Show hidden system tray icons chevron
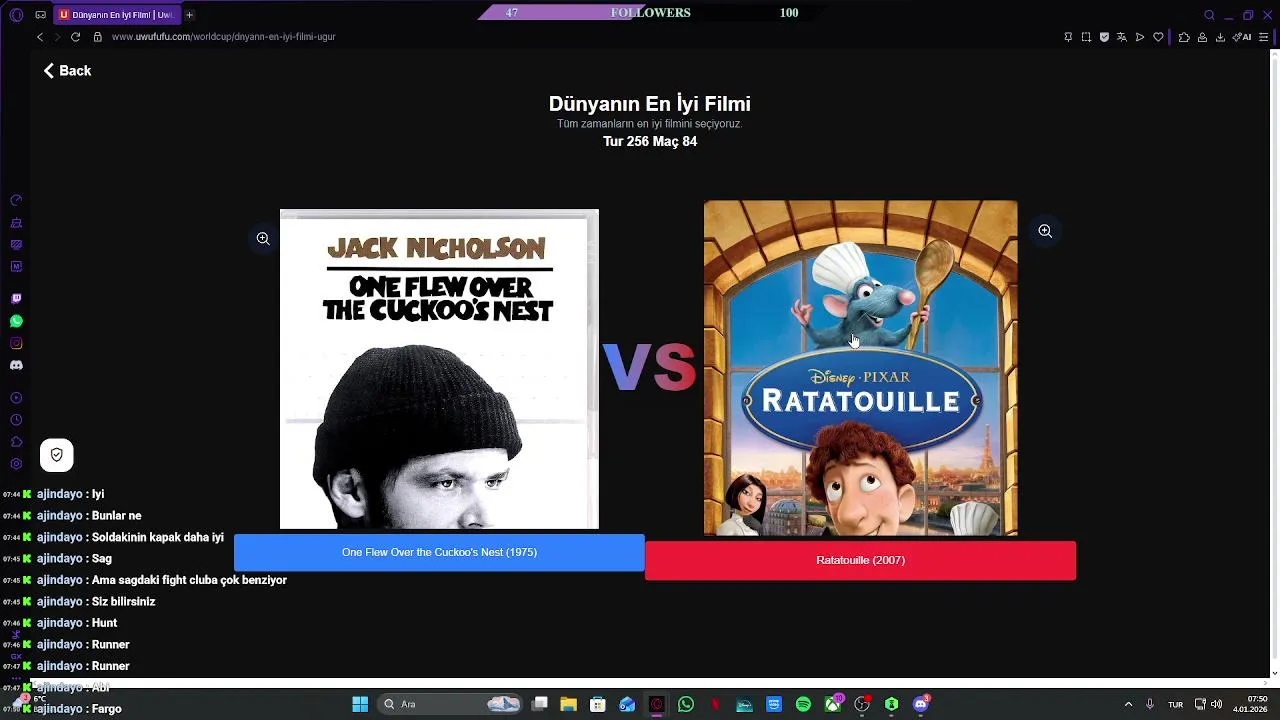This screenshot has height=720, width=1280. pyautogui.click(x=1128, y=704)
